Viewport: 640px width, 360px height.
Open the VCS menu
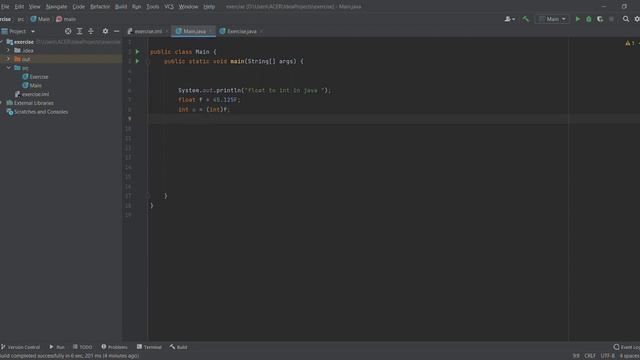click(x=169, y=7)
